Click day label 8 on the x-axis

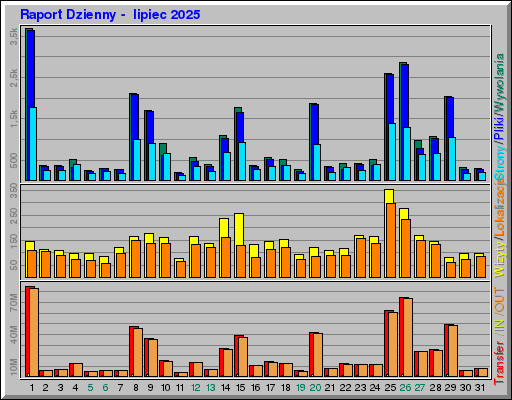coord(136,388)
